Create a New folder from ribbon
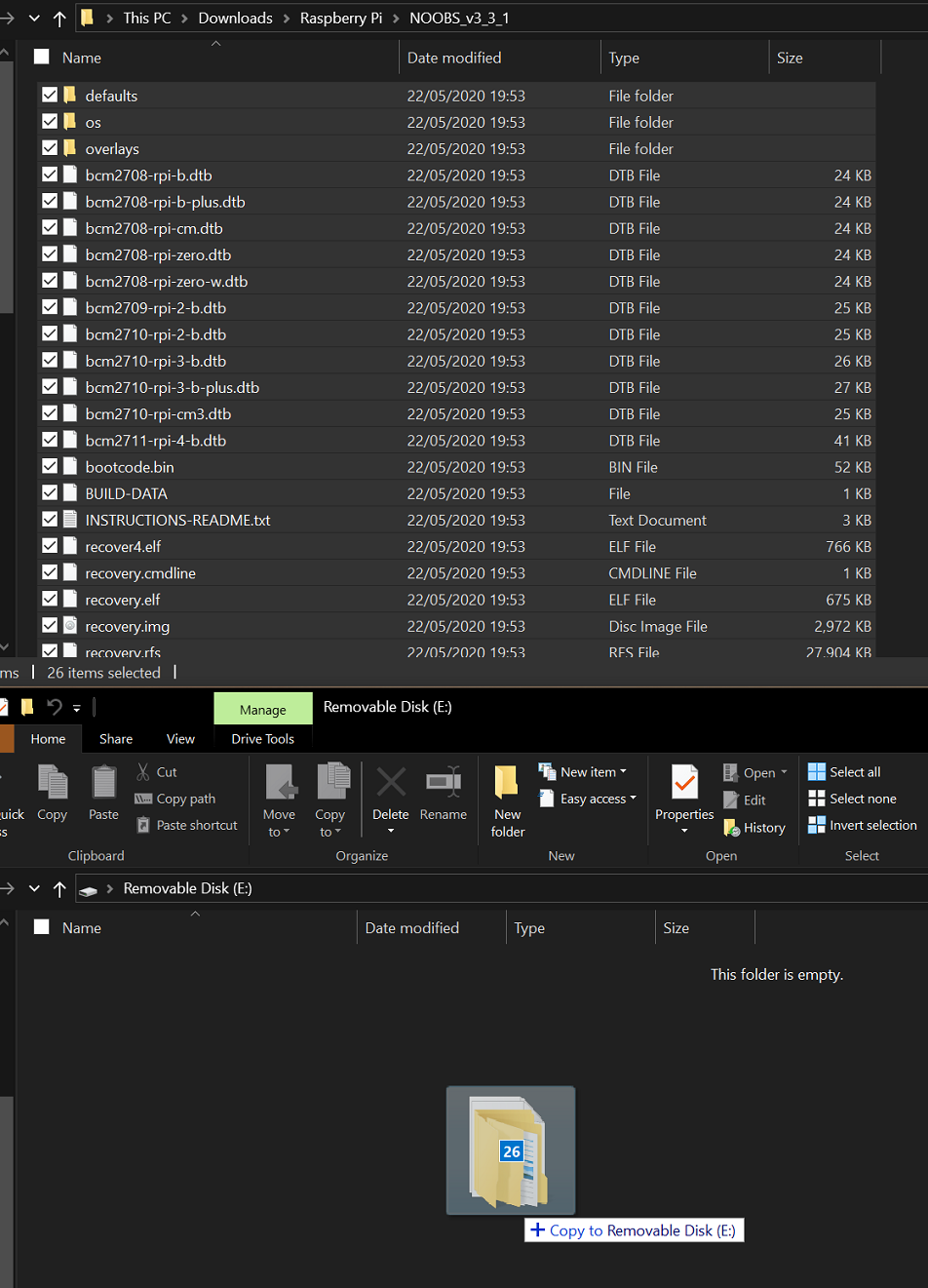 point(507,801)
